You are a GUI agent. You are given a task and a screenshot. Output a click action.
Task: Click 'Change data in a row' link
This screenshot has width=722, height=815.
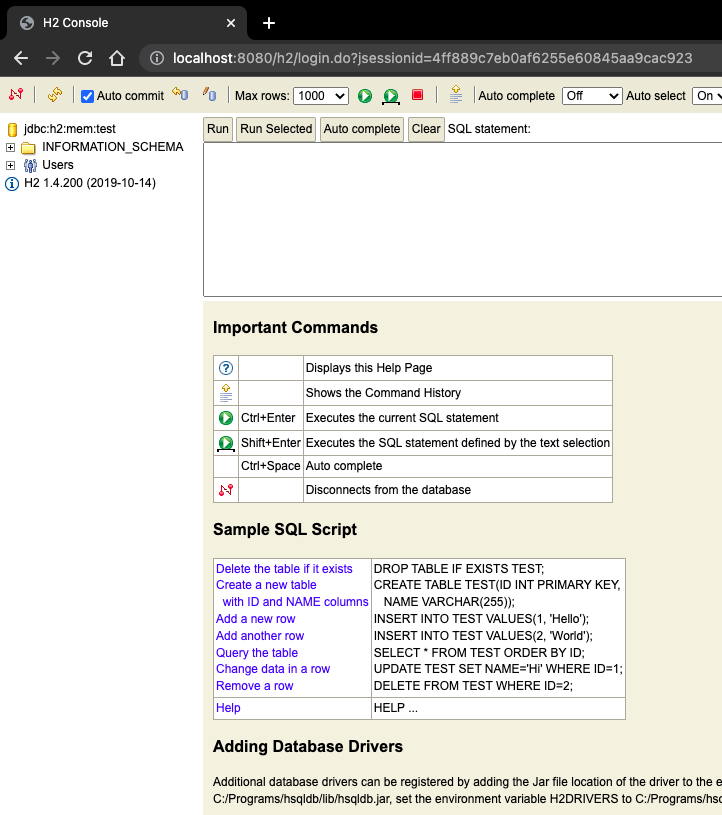tap(273, 669)
